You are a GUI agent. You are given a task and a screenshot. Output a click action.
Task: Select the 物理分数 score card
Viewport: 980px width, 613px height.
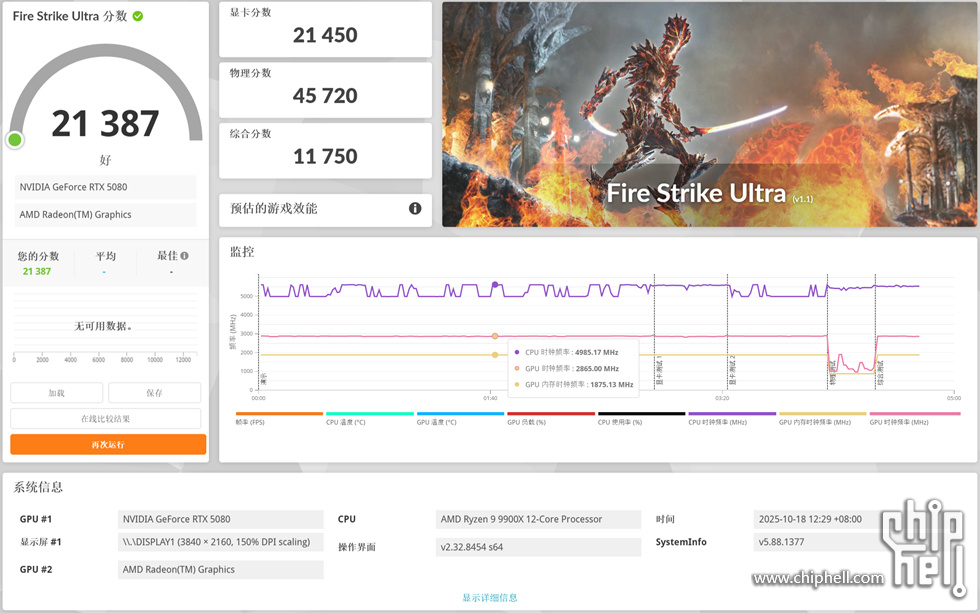coord(325,89)
